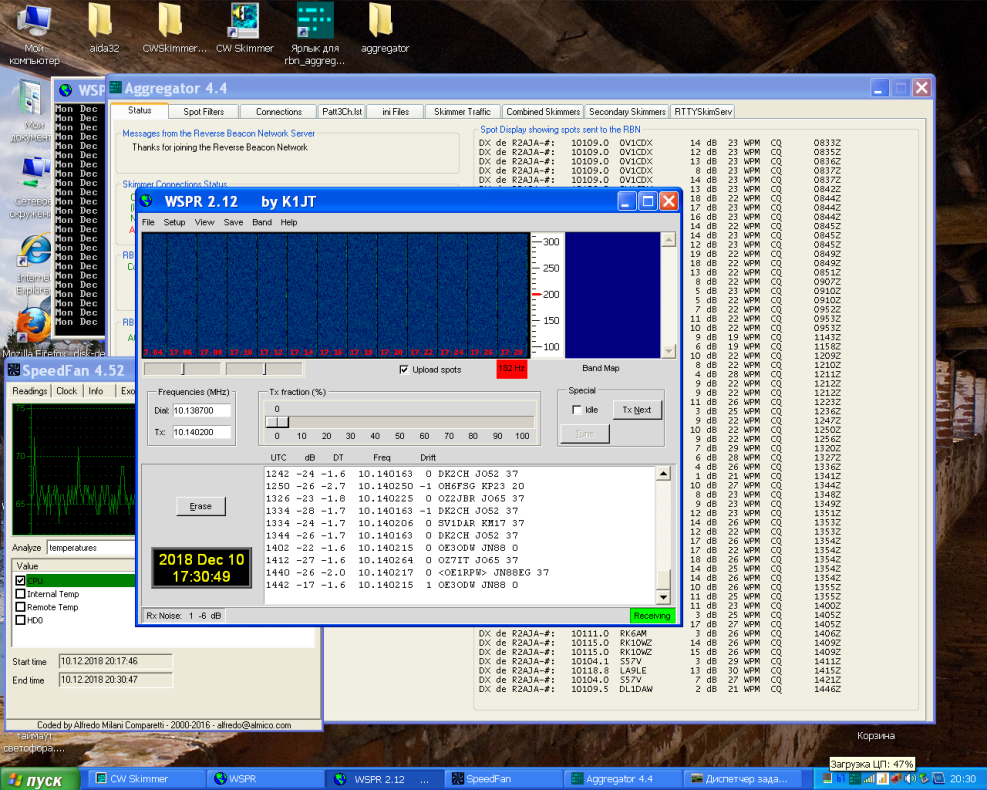Open the Band menu in WSPR

261,222
